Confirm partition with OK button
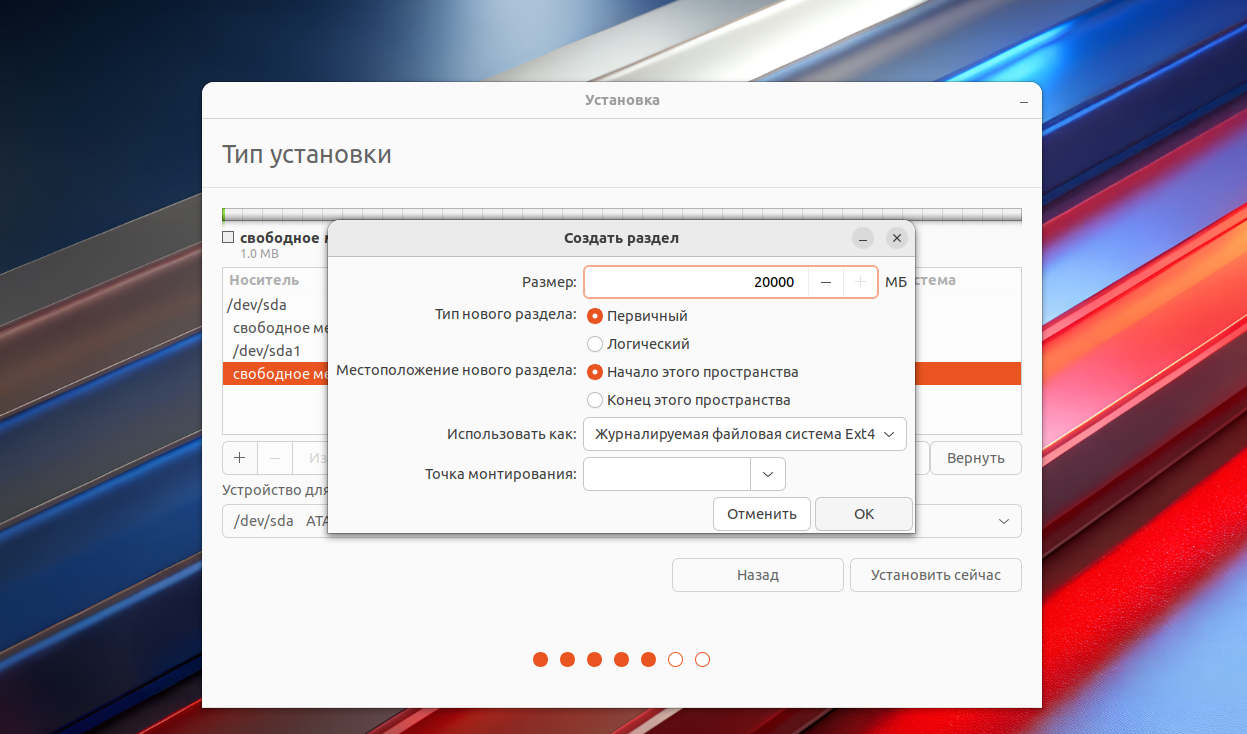Screen dimensions: 1247x734 864,514
